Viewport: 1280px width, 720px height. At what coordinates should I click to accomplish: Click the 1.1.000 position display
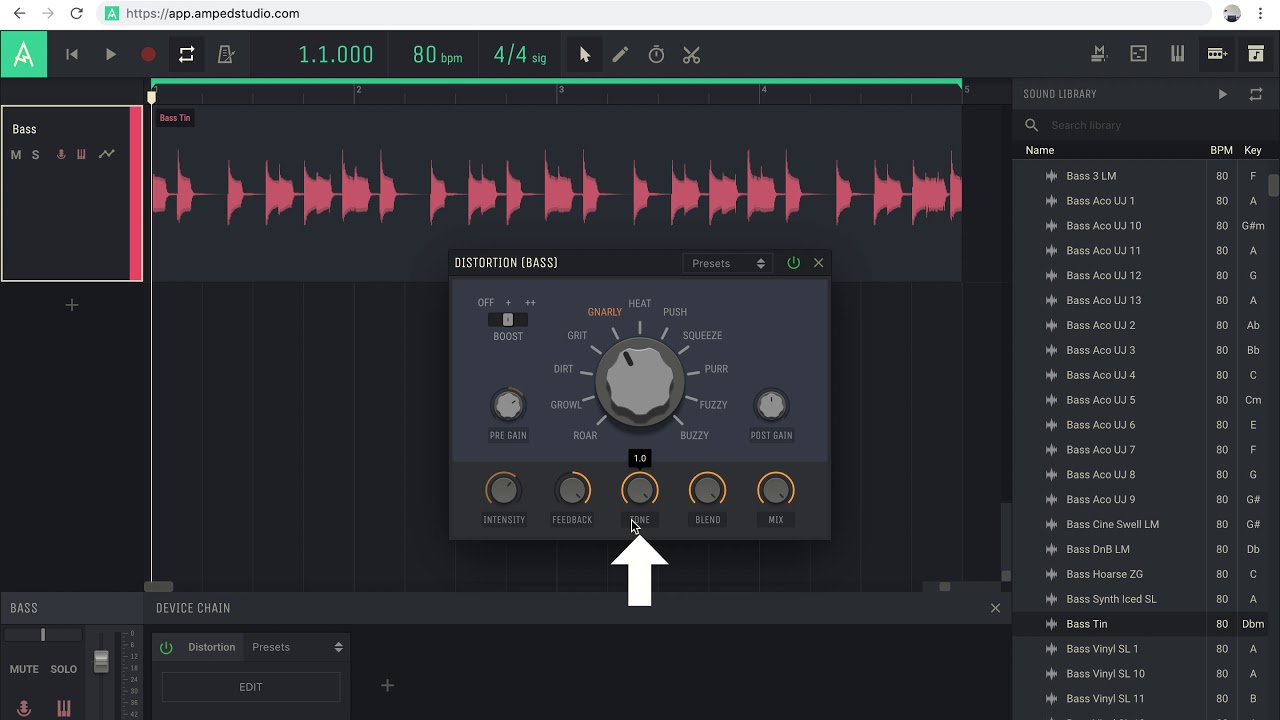pyautogui.click(x=336, y=55)
